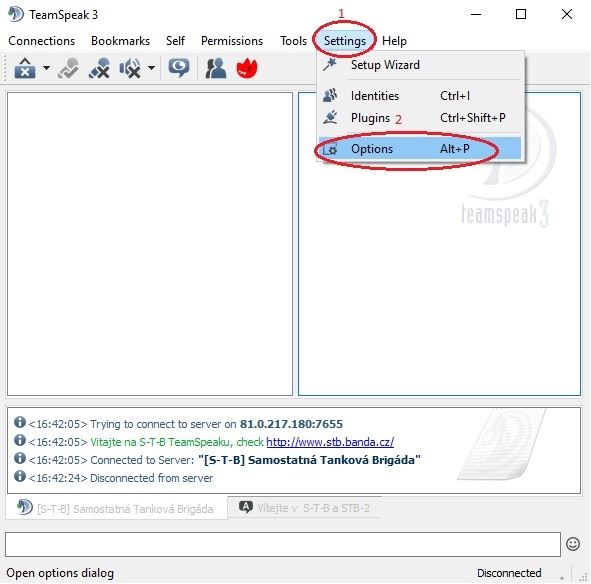Click the chat message input field
Image resolution: width=591 pixels, height=584 pixels.
[x=283, y=544]
